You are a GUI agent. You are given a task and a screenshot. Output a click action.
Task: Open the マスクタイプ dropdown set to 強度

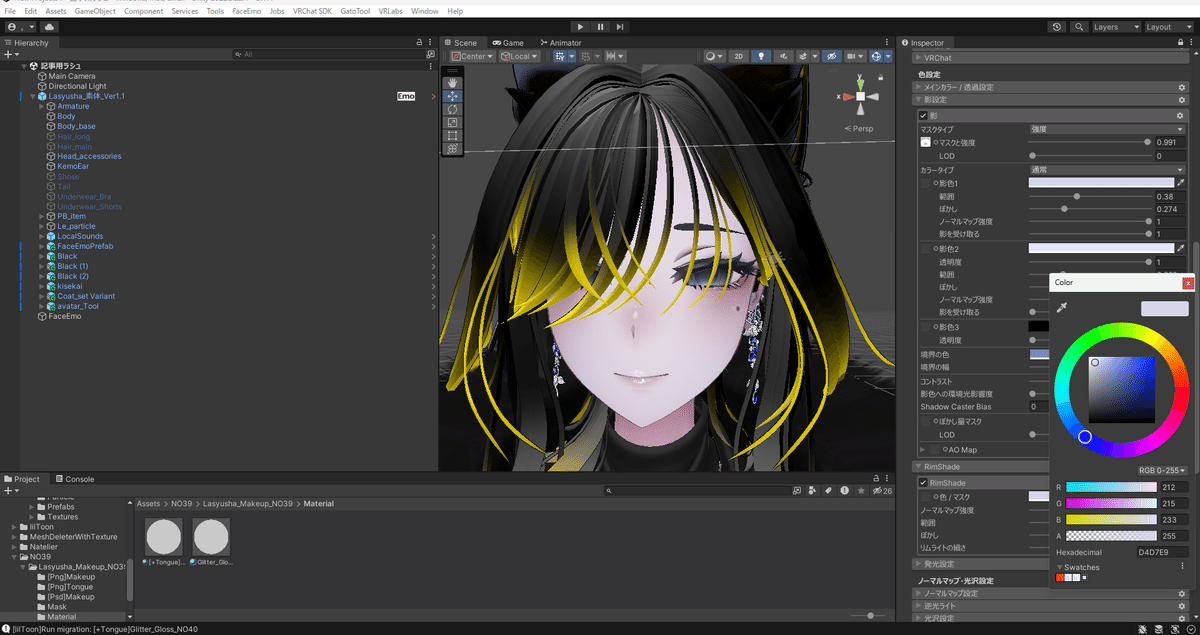1108,129
